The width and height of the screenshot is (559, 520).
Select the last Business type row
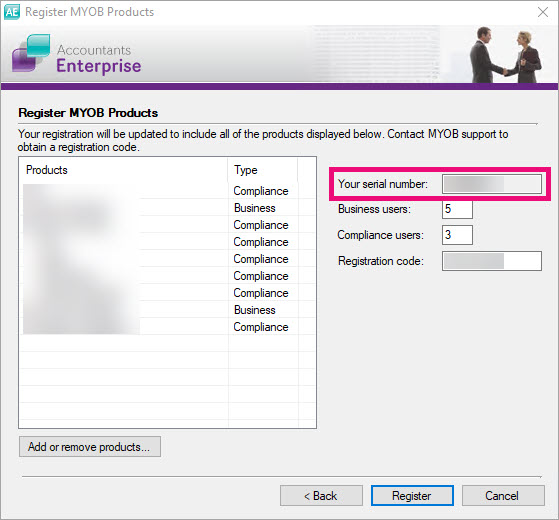coord(168,310)
